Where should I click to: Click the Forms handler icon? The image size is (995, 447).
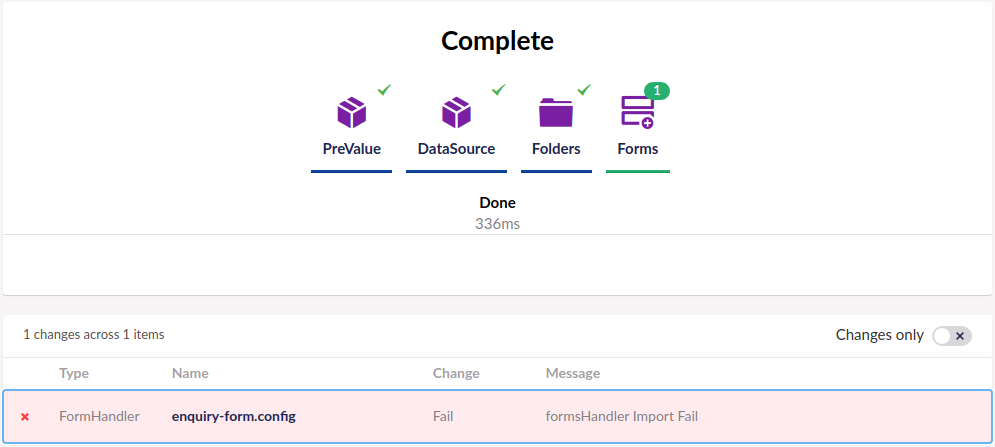click(637, 112)
